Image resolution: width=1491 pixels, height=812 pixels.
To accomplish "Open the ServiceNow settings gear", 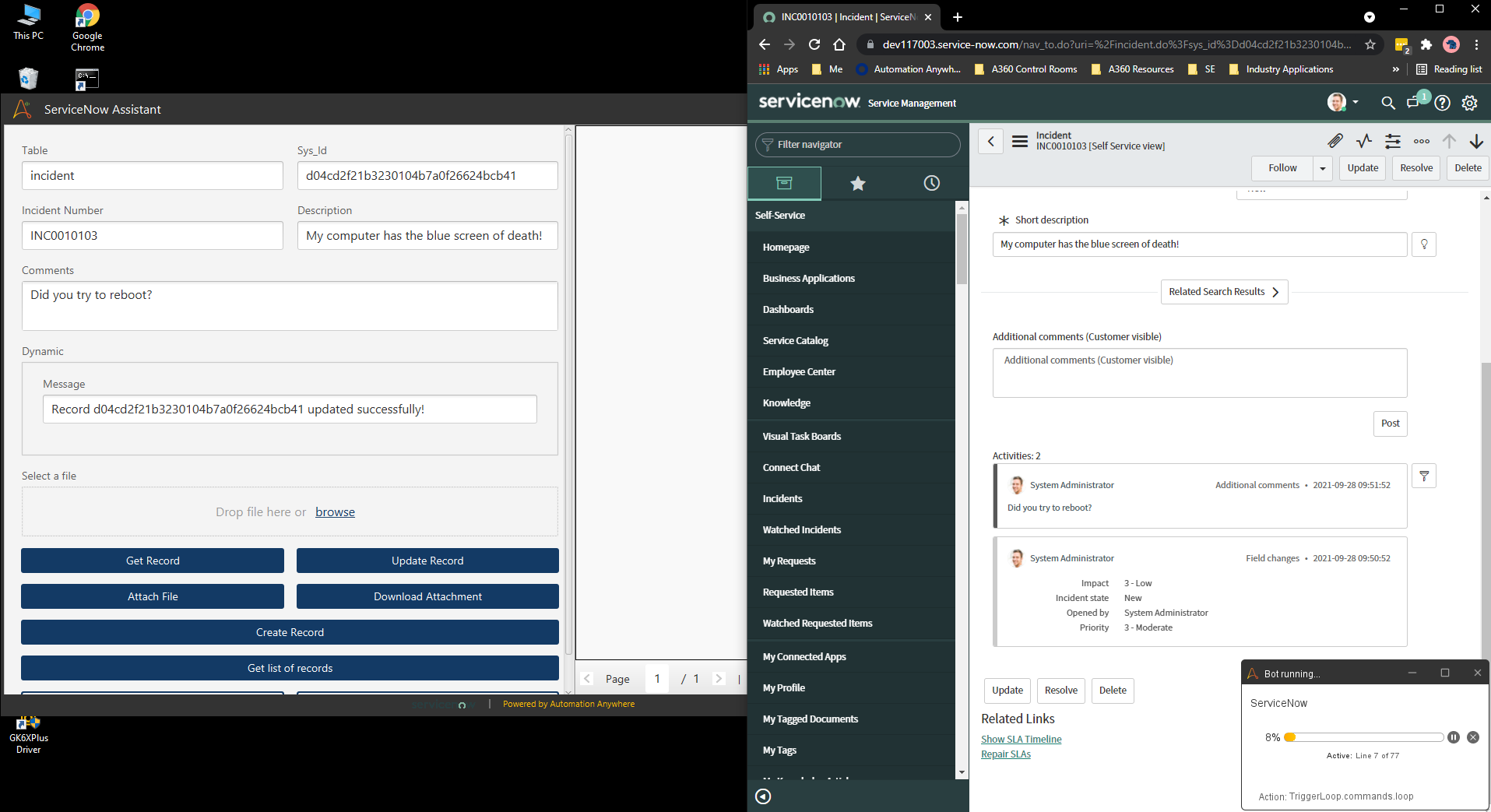I will (x=1469, y=103).
